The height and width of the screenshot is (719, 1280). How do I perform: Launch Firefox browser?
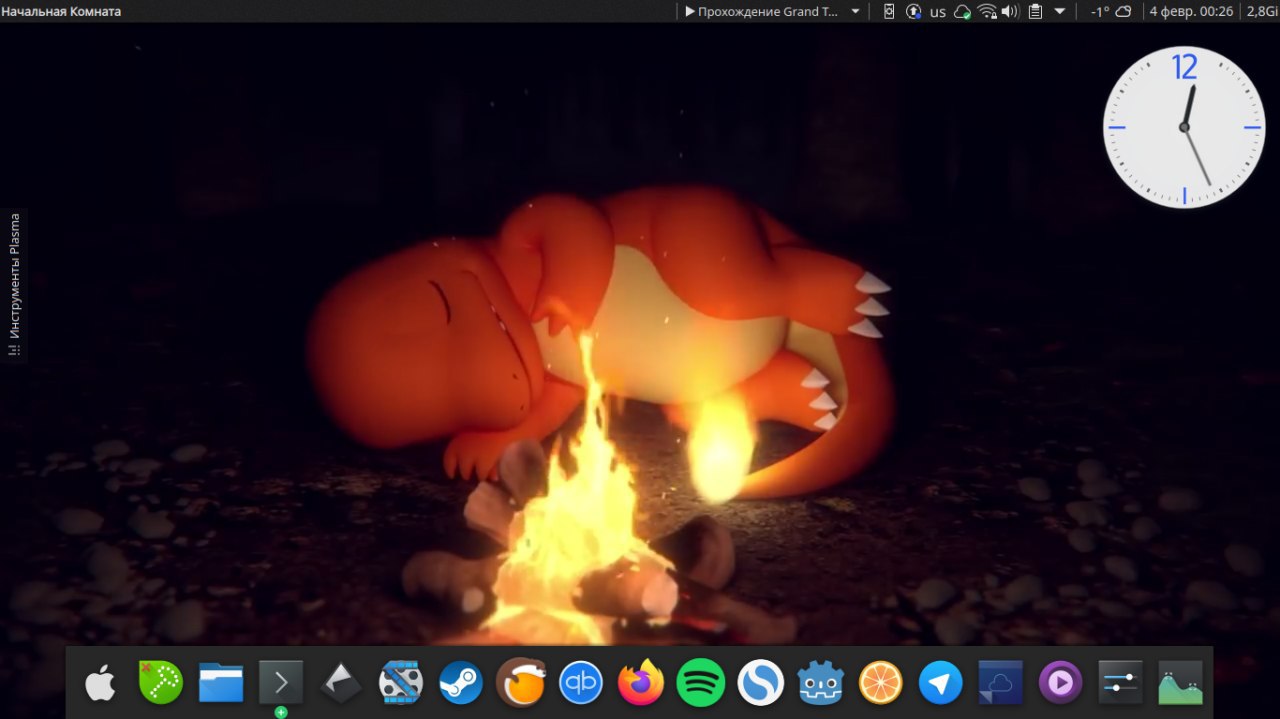pos(641,684)
